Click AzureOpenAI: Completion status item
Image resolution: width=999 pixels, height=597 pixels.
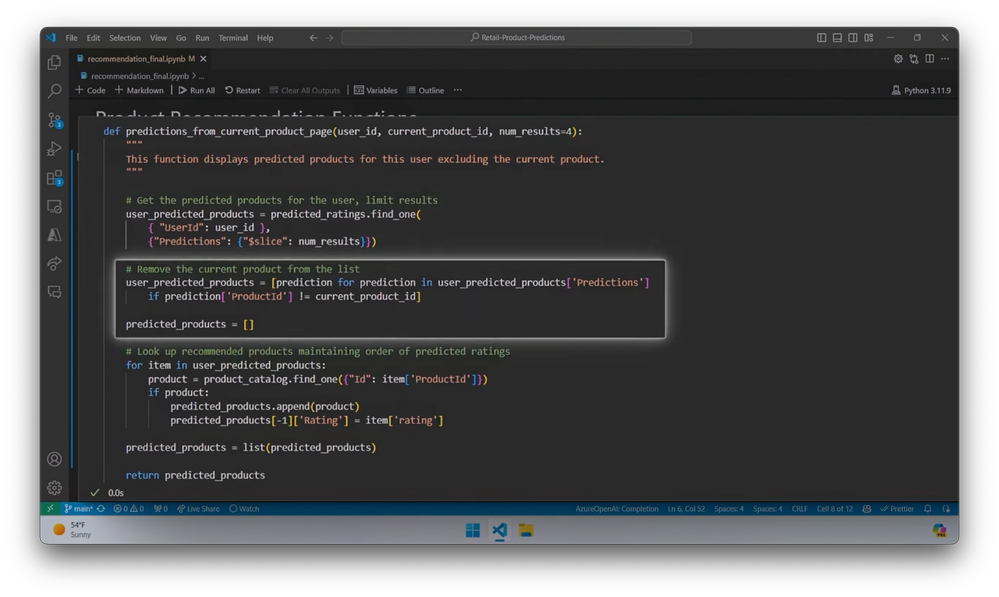[617, 508]
